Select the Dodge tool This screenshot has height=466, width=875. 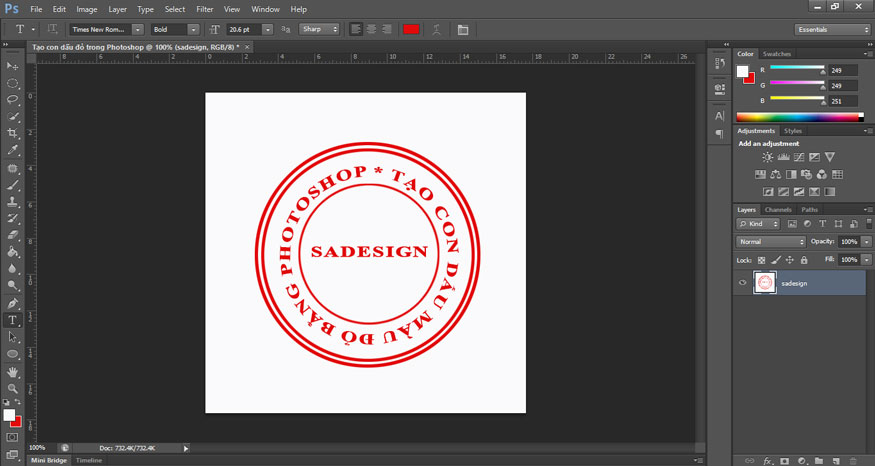point(12,286)
